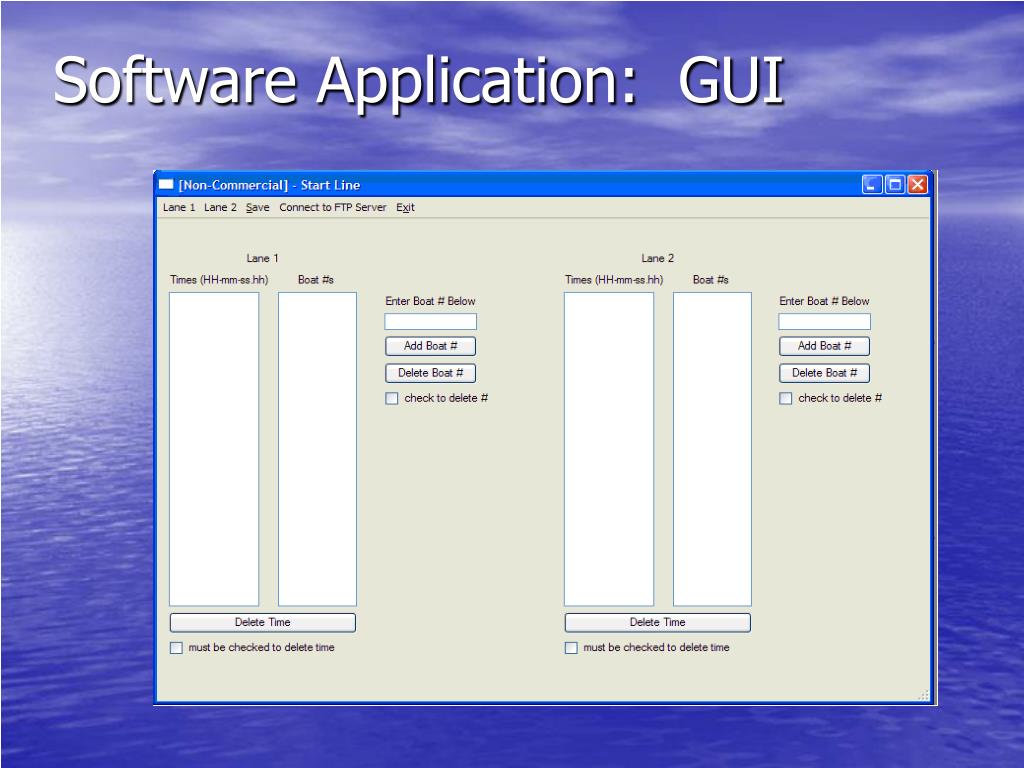
Task: Click Save in the menu bar
Action: (257, 208)
